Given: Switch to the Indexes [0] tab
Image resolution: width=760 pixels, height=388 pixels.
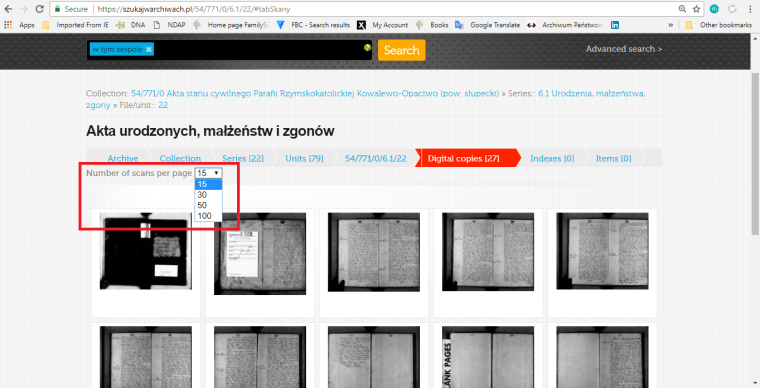Looking at the screenshot, I should coord(552,158).
